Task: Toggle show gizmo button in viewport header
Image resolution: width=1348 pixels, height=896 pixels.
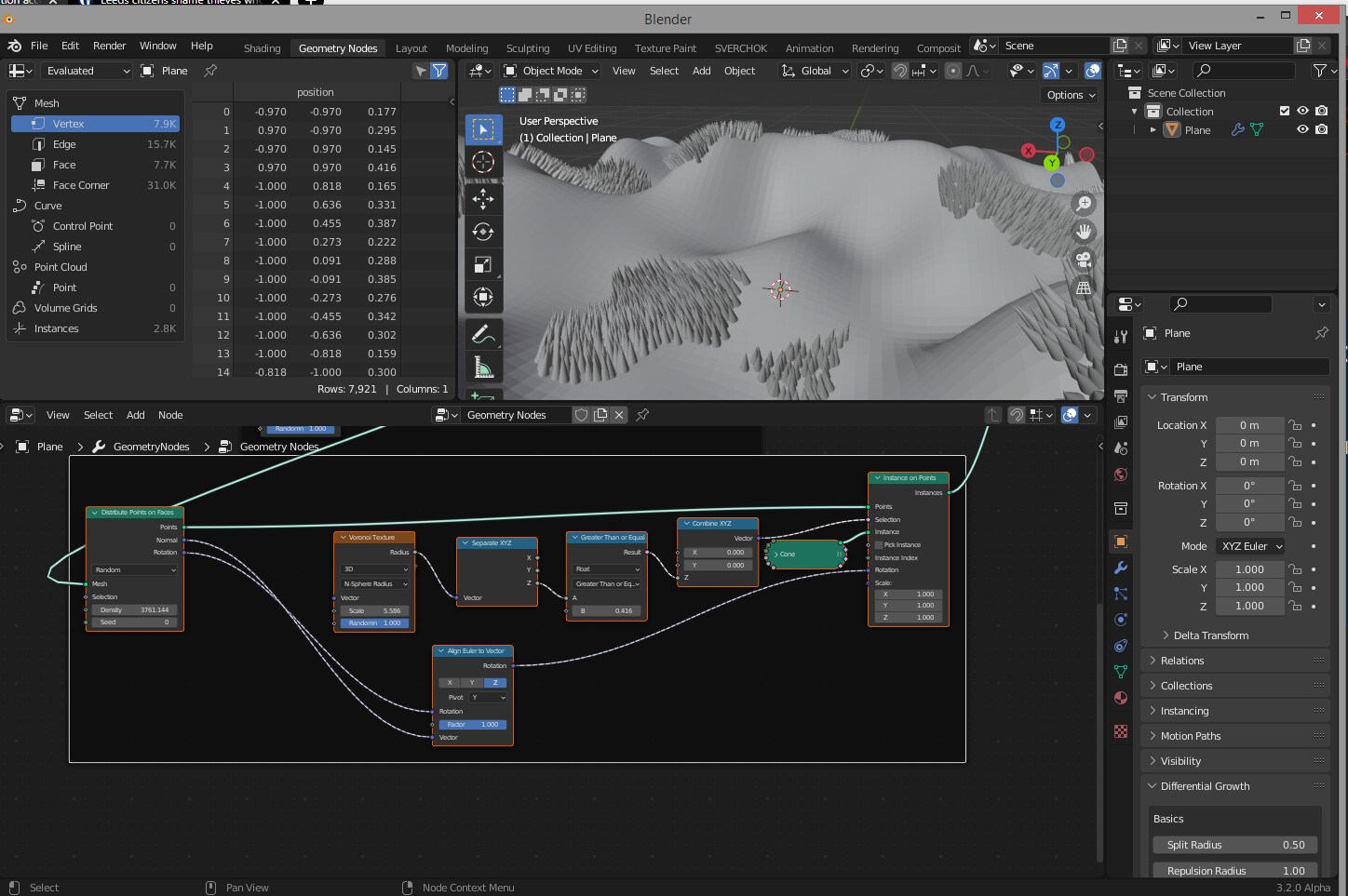Action: click(1051, 71)
